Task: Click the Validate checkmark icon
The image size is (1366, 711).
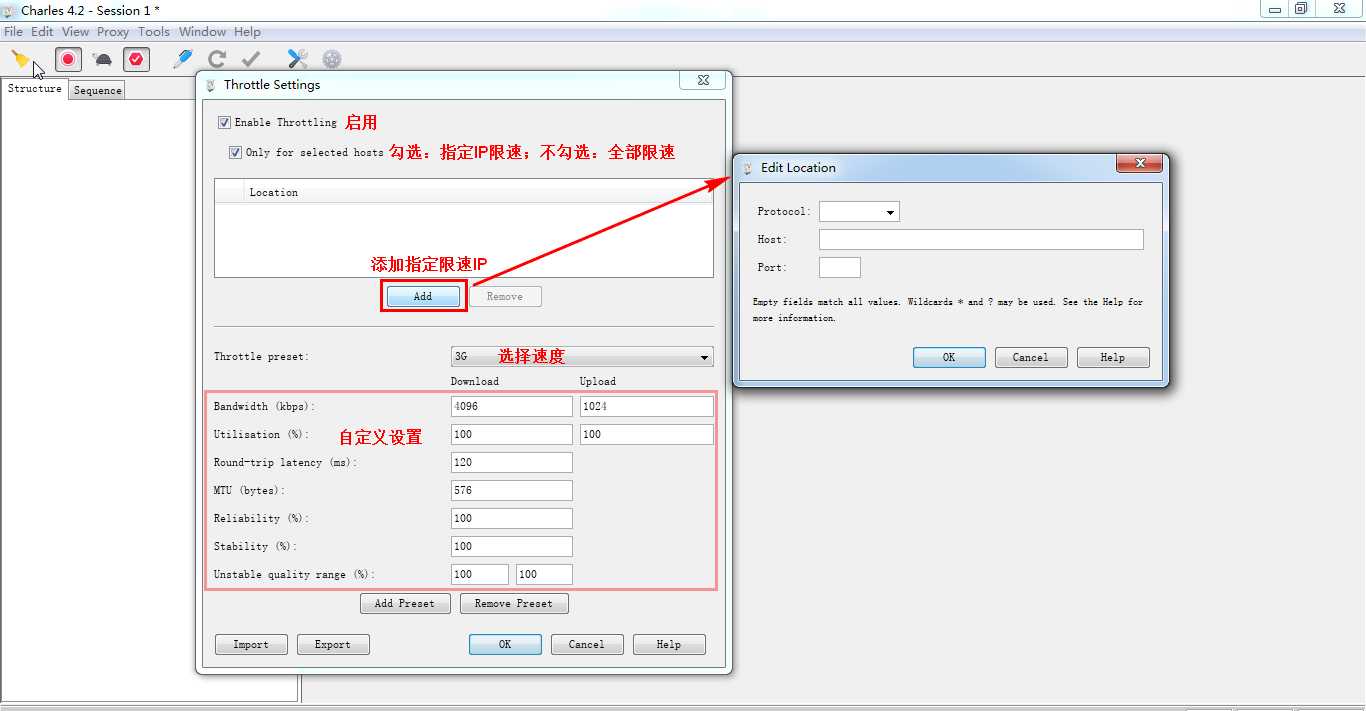Action: pyautogui.click(x=251, y=60)
